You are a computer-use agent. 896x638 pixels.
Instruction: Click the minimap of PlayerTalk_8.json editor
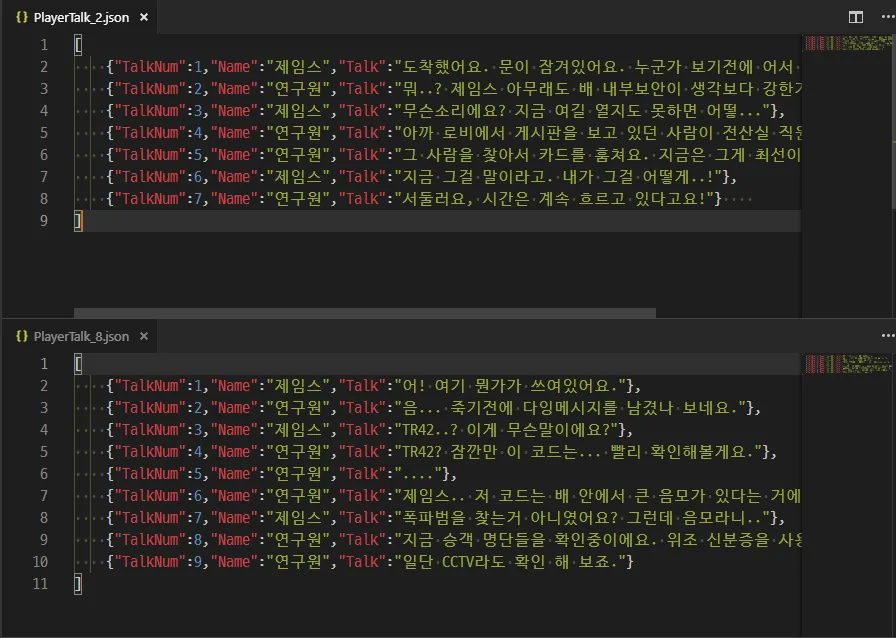(848, 364)
